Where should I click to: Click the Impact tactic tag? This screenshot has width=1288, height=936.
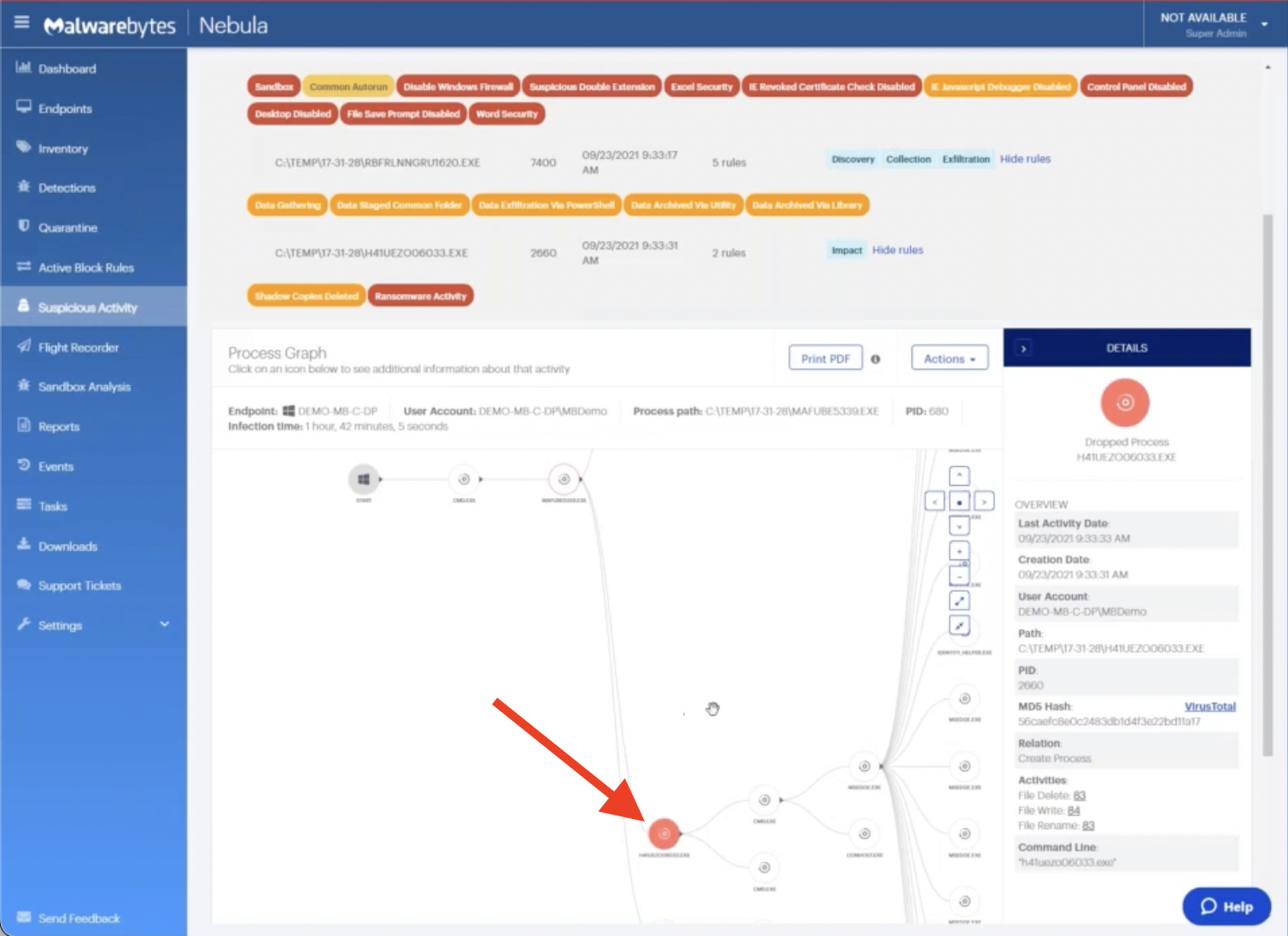(x=846, y=250)
